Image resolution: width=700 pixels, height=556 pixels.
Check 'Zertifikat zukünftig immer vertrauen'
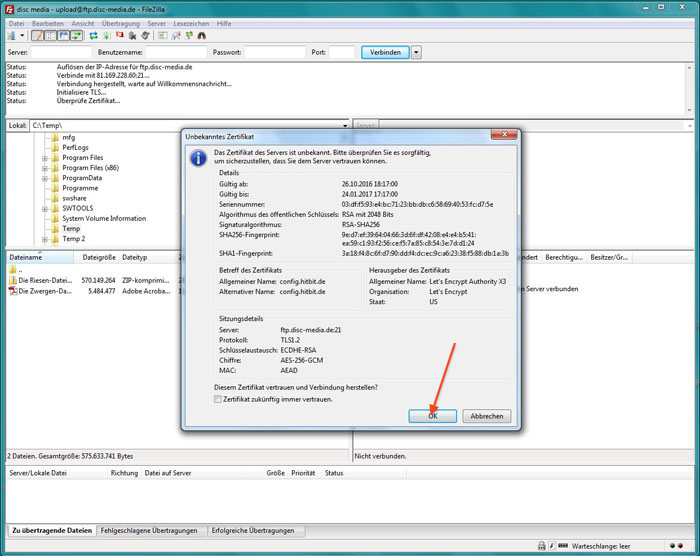[218, 399]
